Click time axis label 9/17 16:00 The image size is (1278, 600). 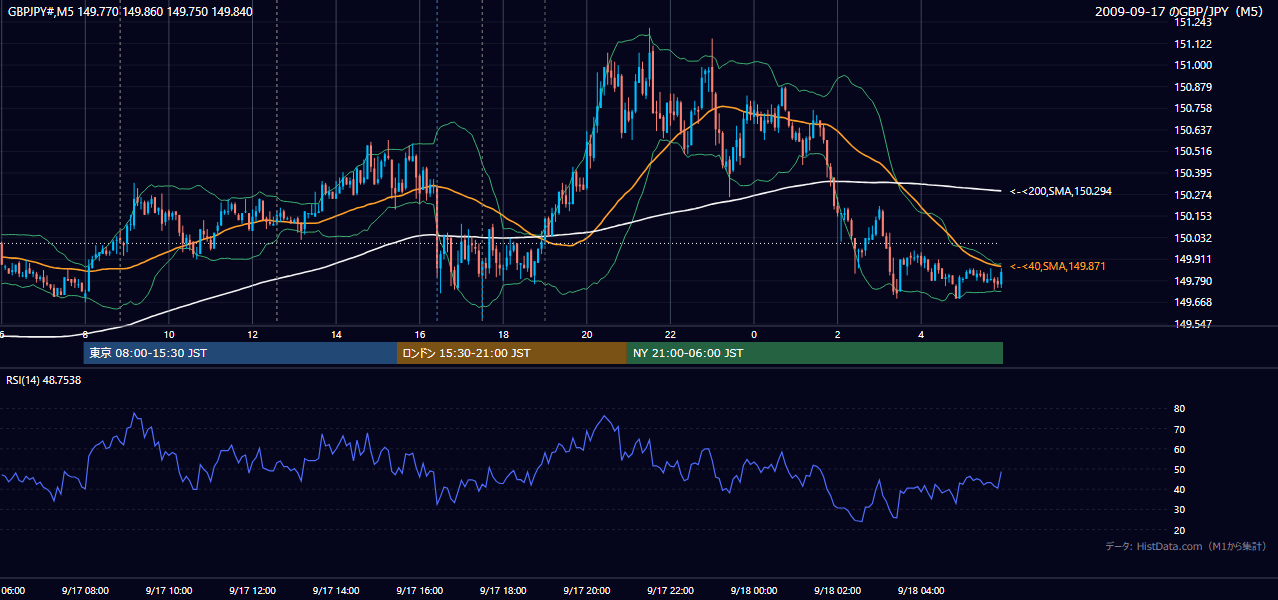[420, 590]
